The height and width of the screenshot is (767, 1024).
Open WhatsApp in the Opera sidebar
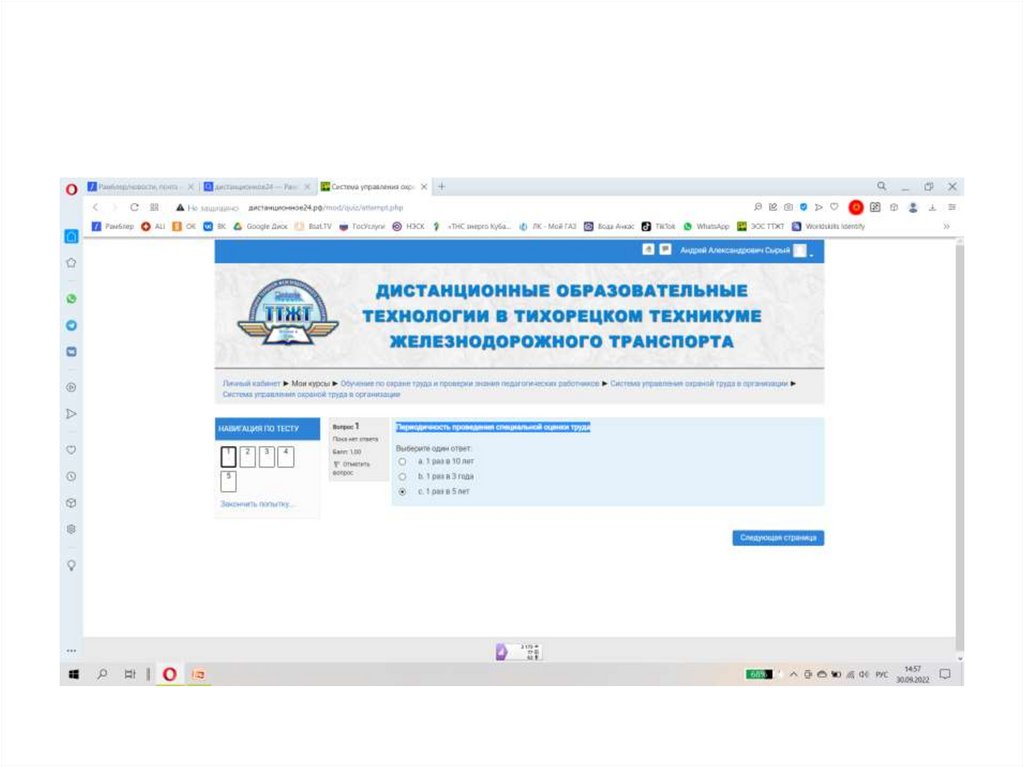tap(71, 299)
